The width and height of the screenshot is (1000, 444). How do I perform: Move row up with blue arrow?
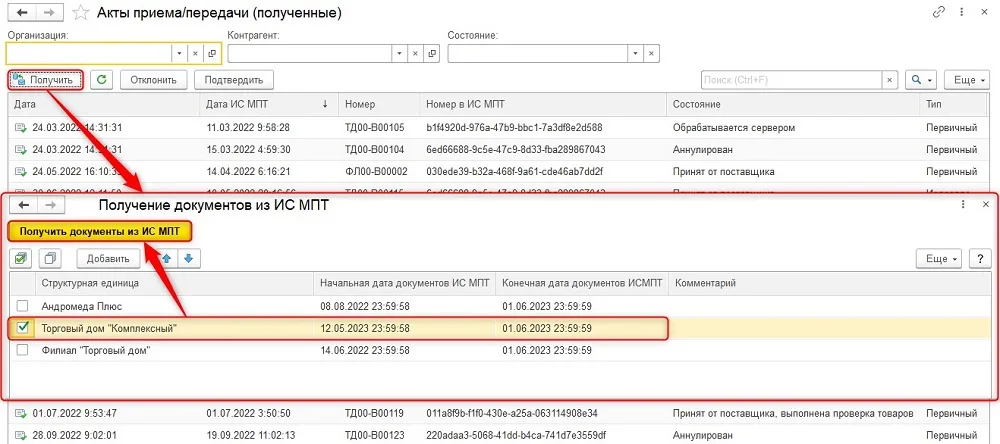point(166,258)
